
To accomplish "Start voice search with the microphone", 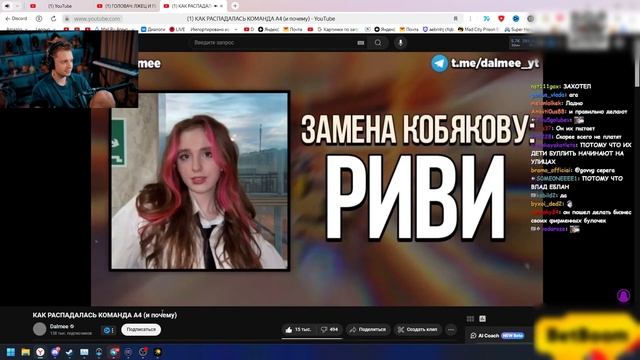I will click(400, 42).
